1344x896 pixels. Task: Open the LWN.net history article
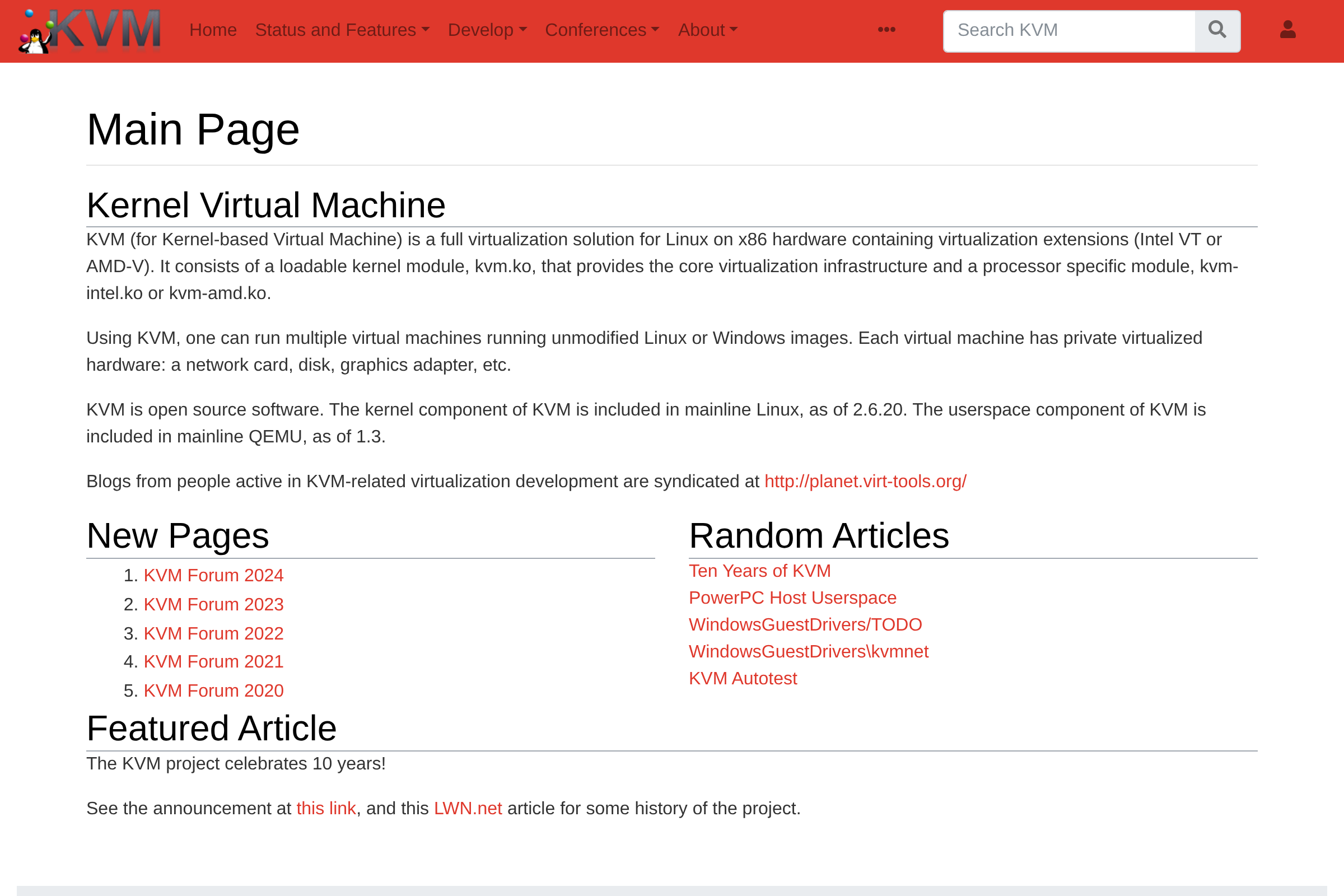(x=468, y=809)
